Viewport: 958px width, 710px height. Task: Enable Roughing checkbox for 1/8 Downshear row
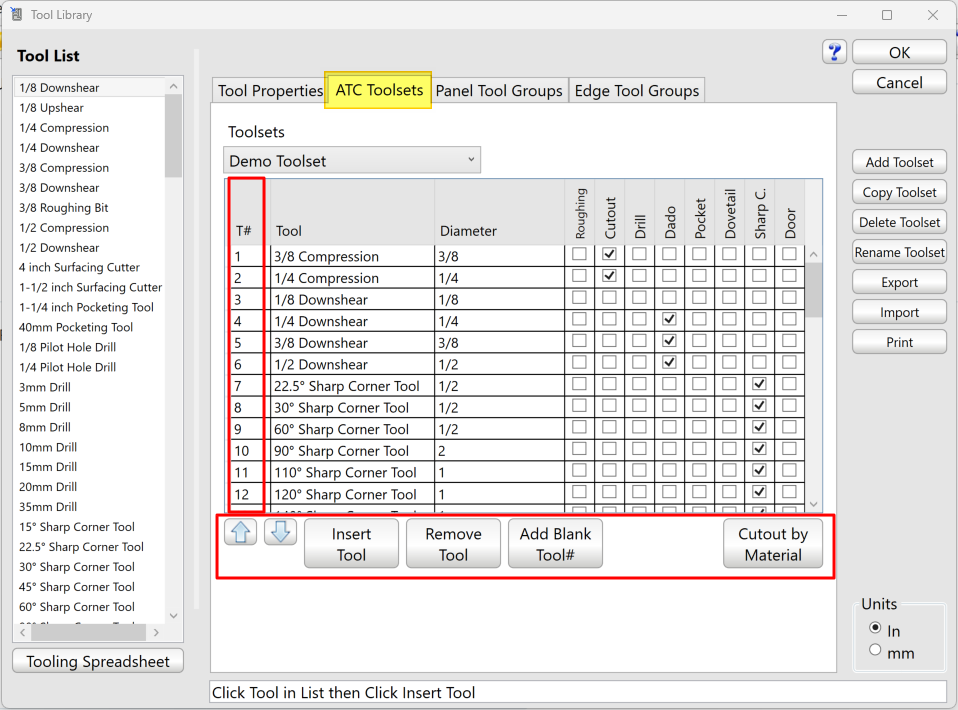point(579,299)
